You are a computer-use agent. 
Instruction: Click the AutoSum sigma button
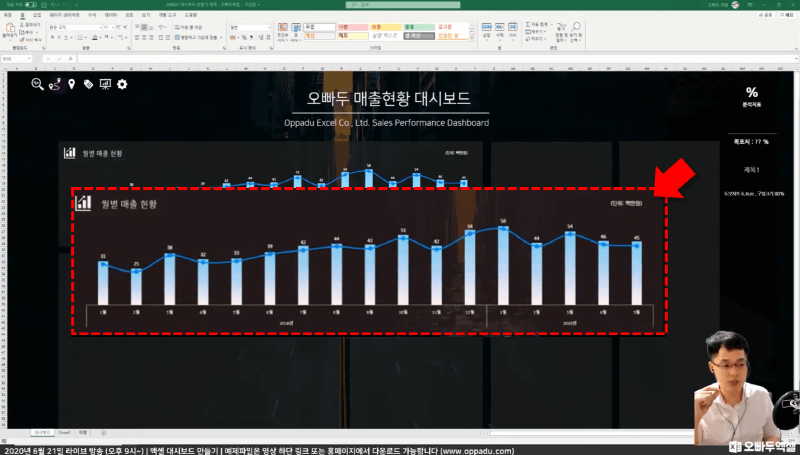click(536, 24)
